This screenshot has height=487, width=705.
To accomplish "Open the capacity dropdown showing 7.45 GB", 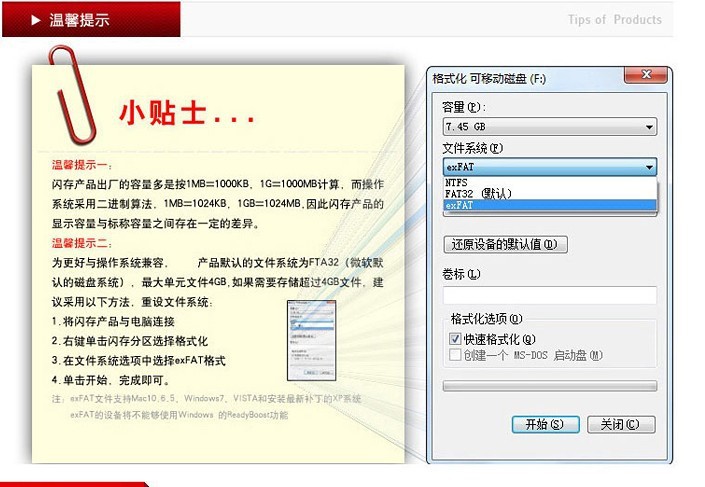I will pyautogui.click(x=549, y=127).
